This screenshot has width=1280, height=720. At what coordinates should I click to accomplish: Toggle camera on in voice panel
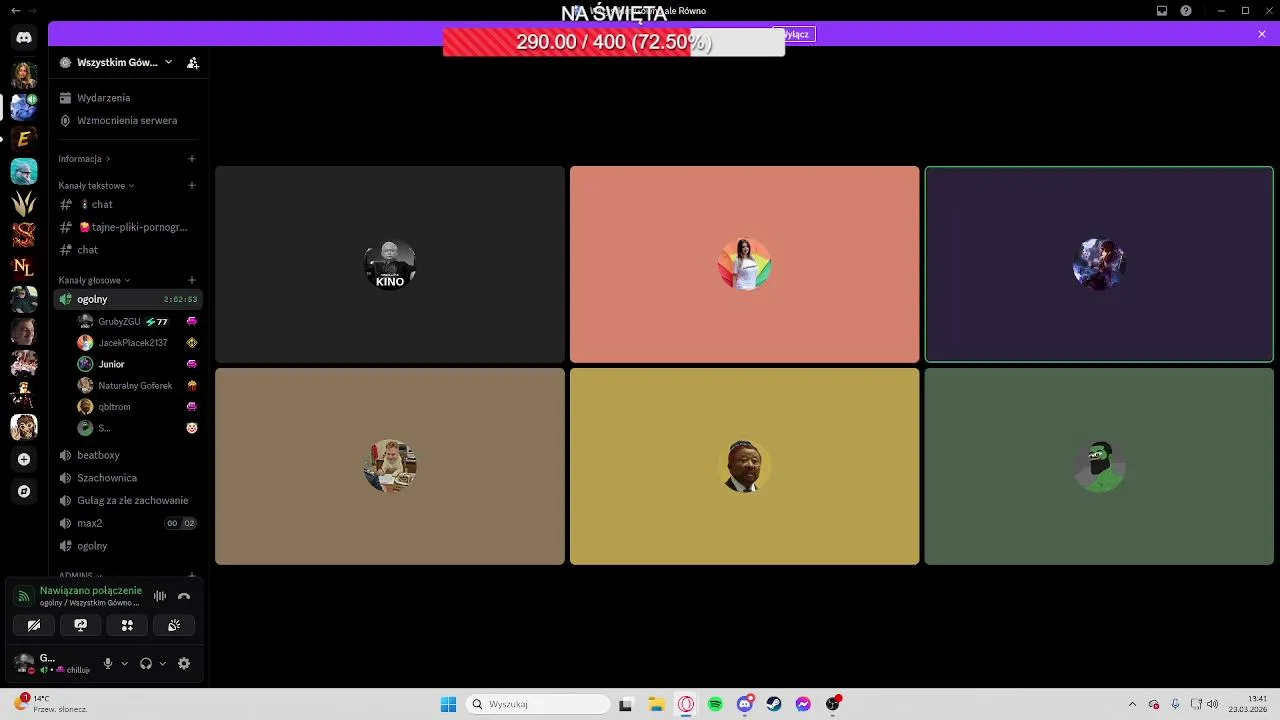tap(34, 625)
